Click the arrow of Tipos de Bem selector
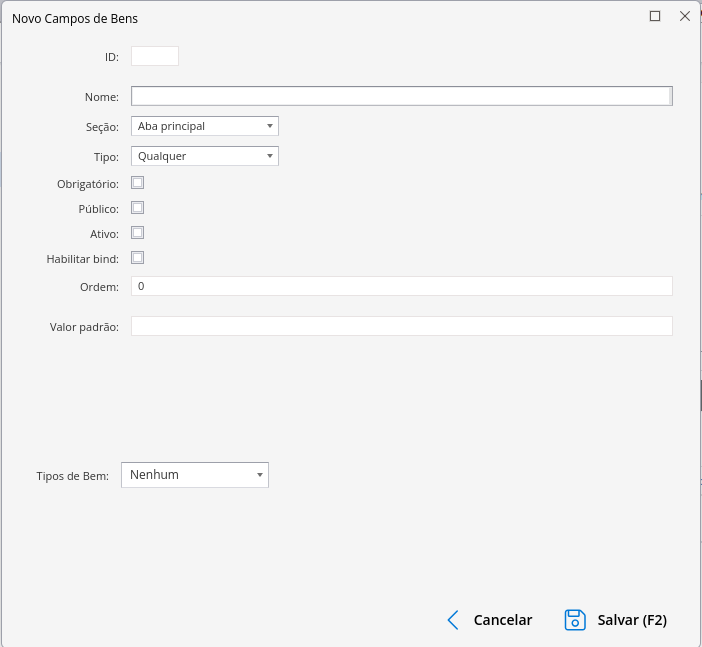 (x=260, y=475)
